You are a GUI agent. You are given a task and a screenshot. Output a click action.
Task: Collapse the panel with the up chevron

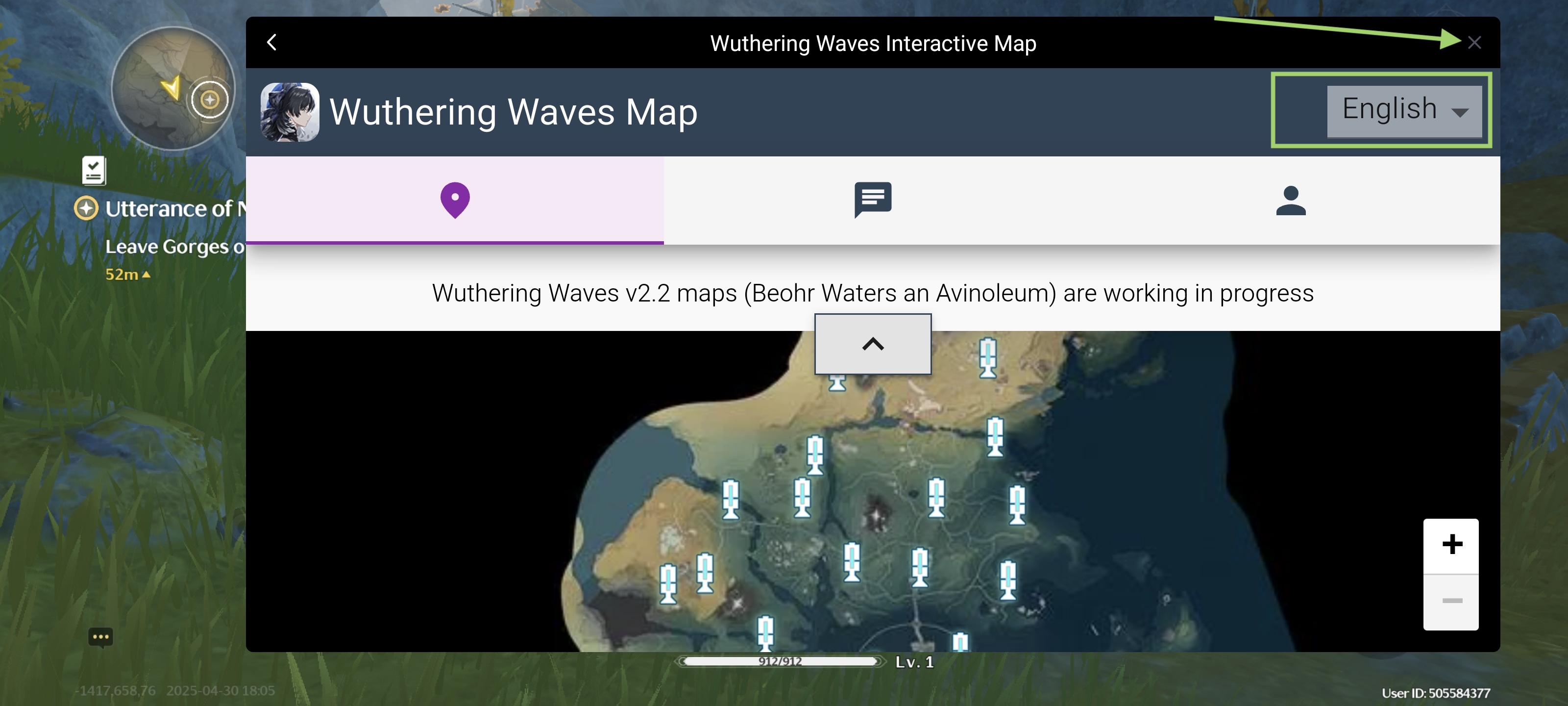click(x=872, y=344)
